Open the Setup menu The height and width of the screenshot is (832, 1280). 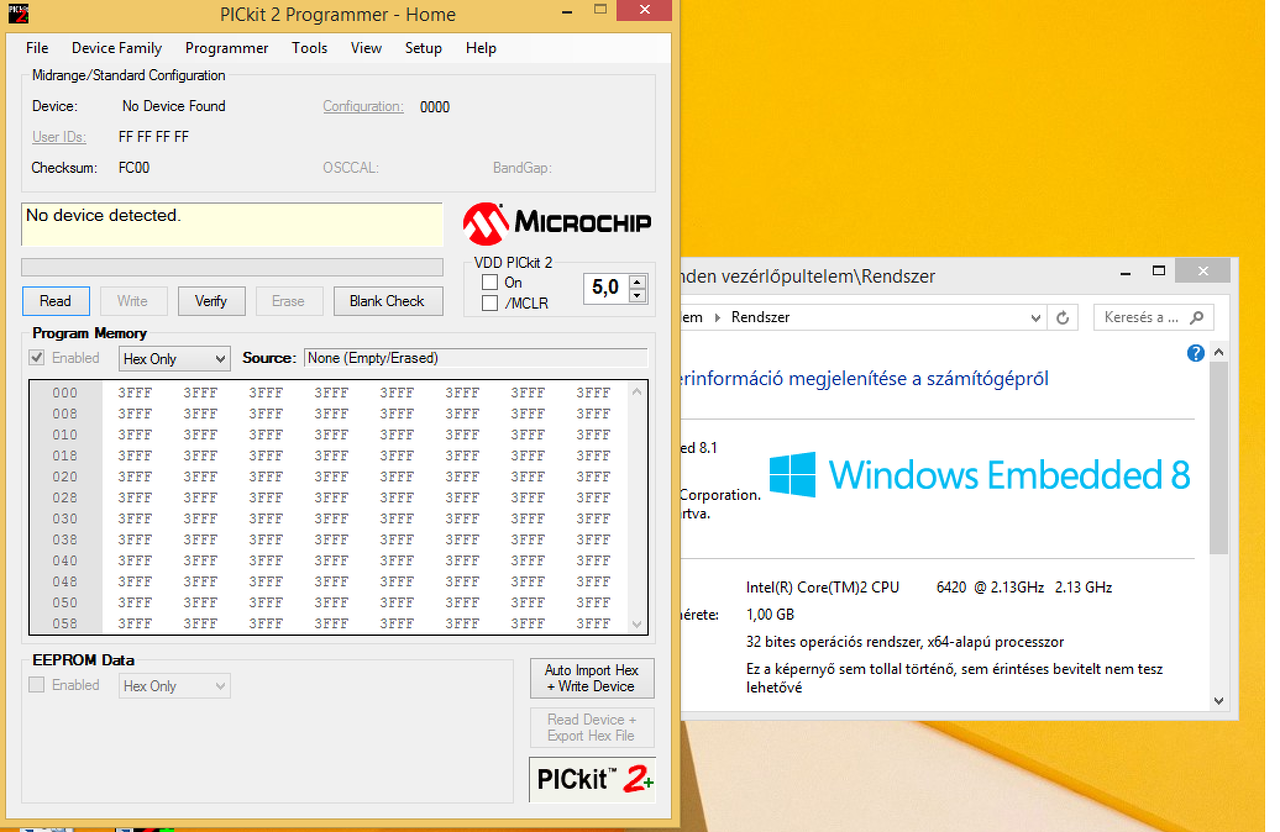(423, 48)
